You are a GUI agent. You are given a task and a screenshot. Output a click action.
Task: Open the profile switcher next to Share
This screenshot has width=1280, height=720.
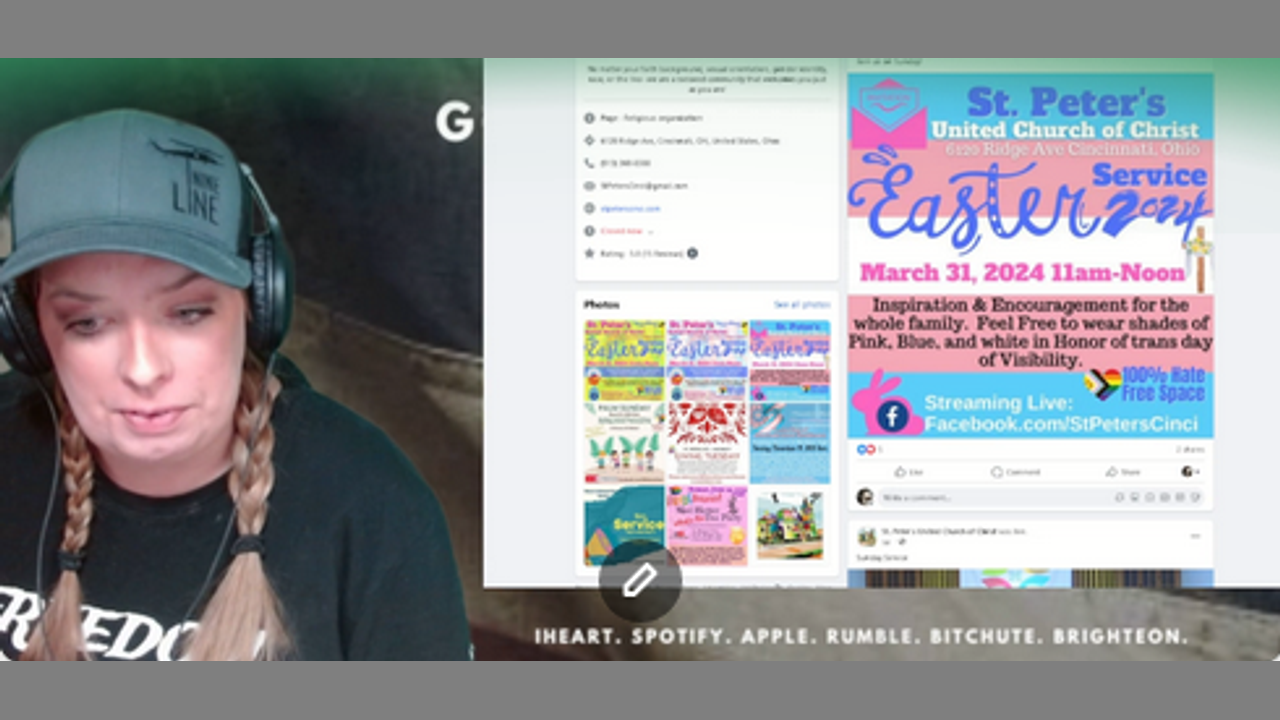(1190, 472)
